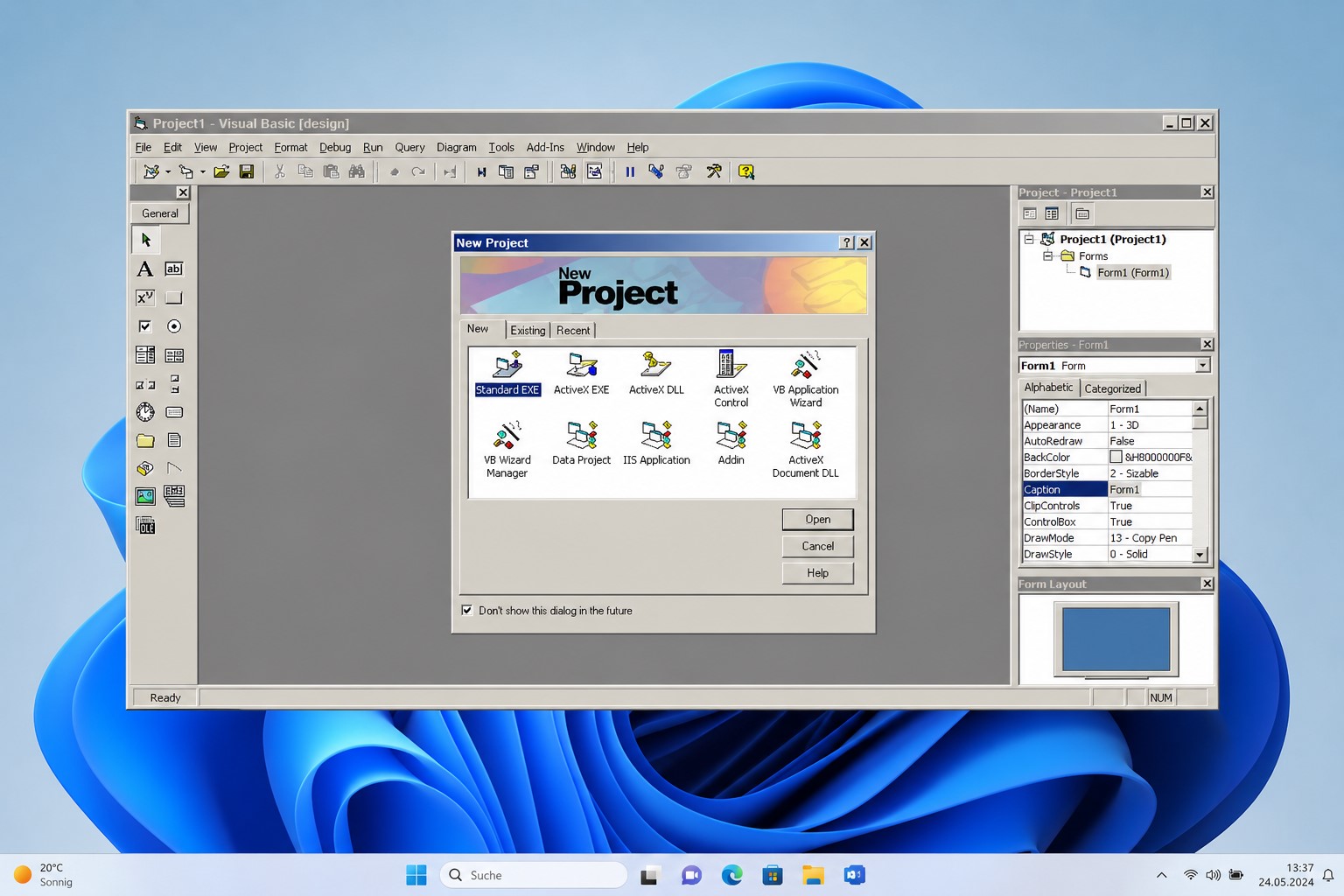1344x896 pixels.
Task: Uncheck Don't show this dialog in the future
Action: click(x=467, y=611)
